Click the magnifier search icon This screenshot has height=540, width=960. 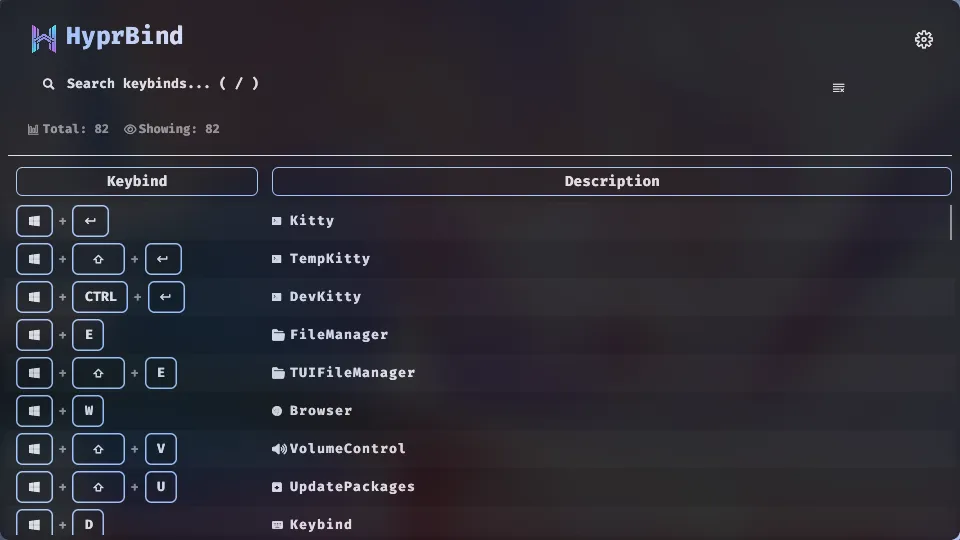pyautogui.click(x=48, y=84)
